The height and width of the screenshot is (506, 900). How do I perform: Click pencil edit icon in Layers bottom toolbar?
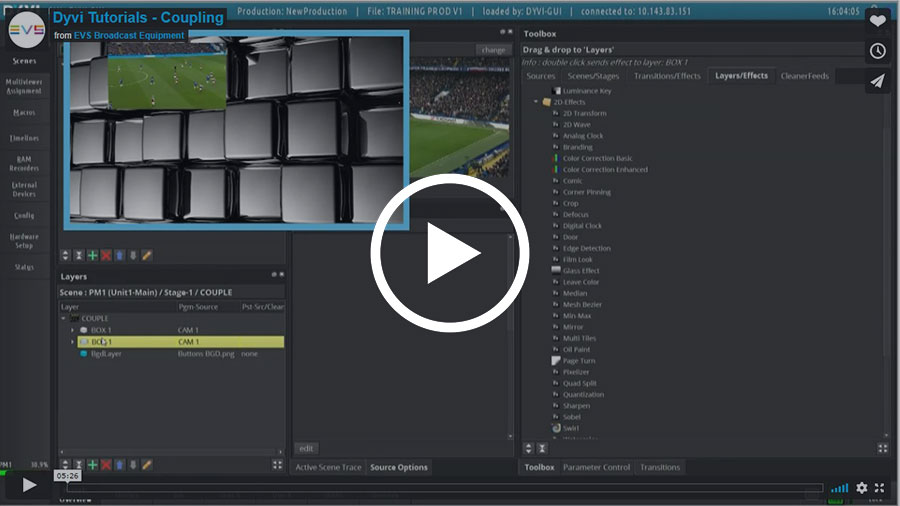pos(146,465)
